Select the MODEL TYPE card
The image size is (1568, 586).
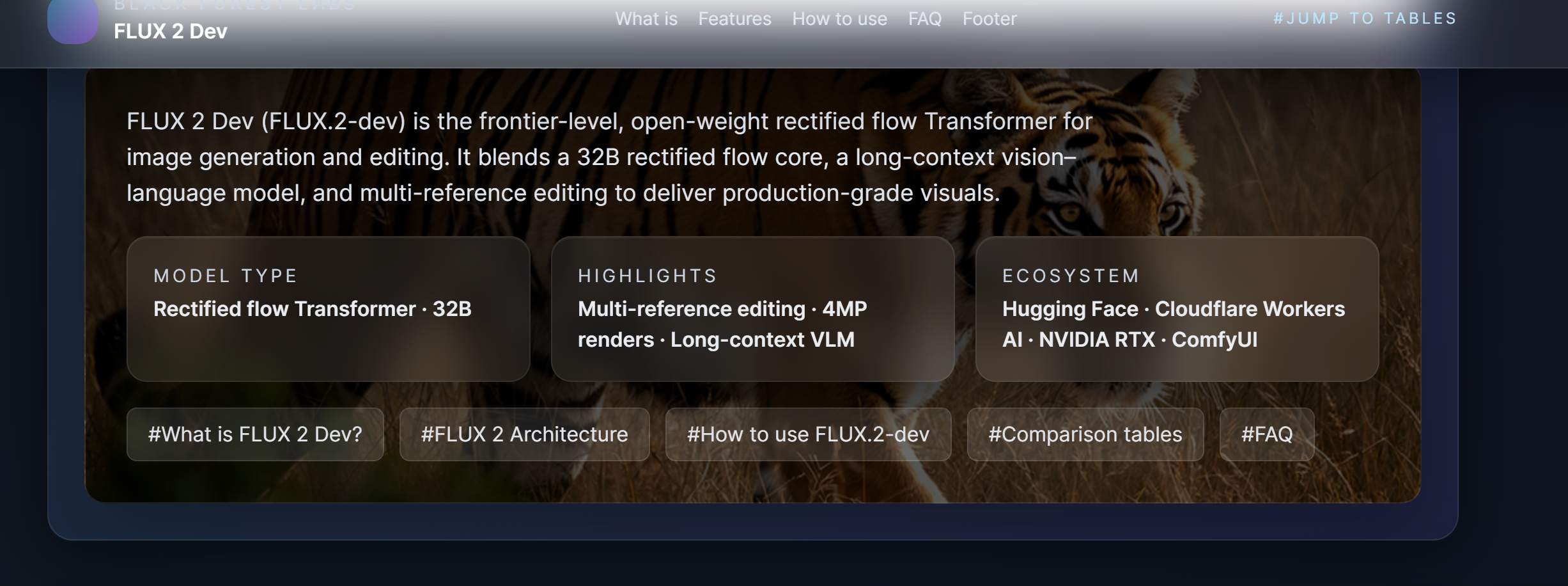pyautogui.click(x=328, y=312)
